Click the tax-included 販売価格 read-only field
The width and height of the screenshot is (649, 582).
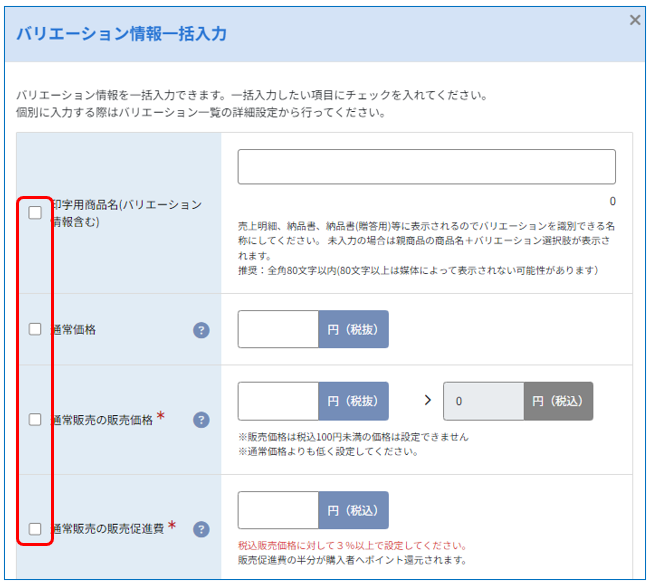[483, 401]
